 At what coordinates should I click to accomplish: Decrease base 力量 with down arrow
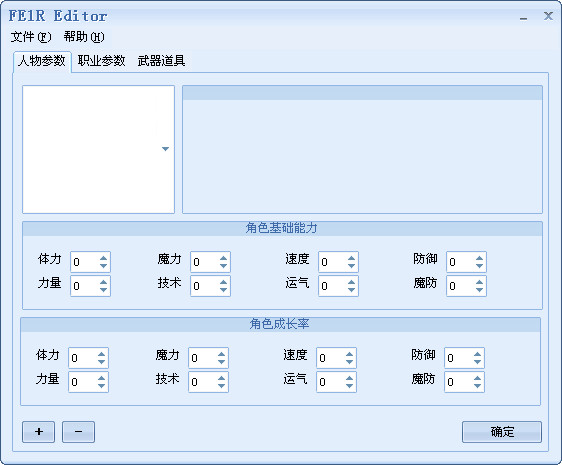104,290
